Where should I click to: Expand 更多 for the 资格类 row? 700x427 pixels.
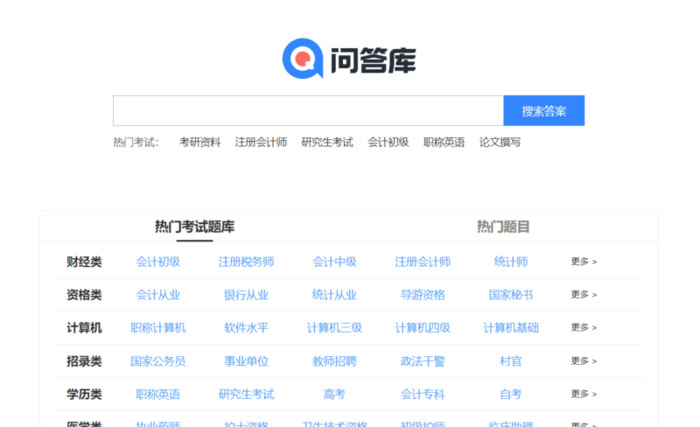[x=584, y=295]
